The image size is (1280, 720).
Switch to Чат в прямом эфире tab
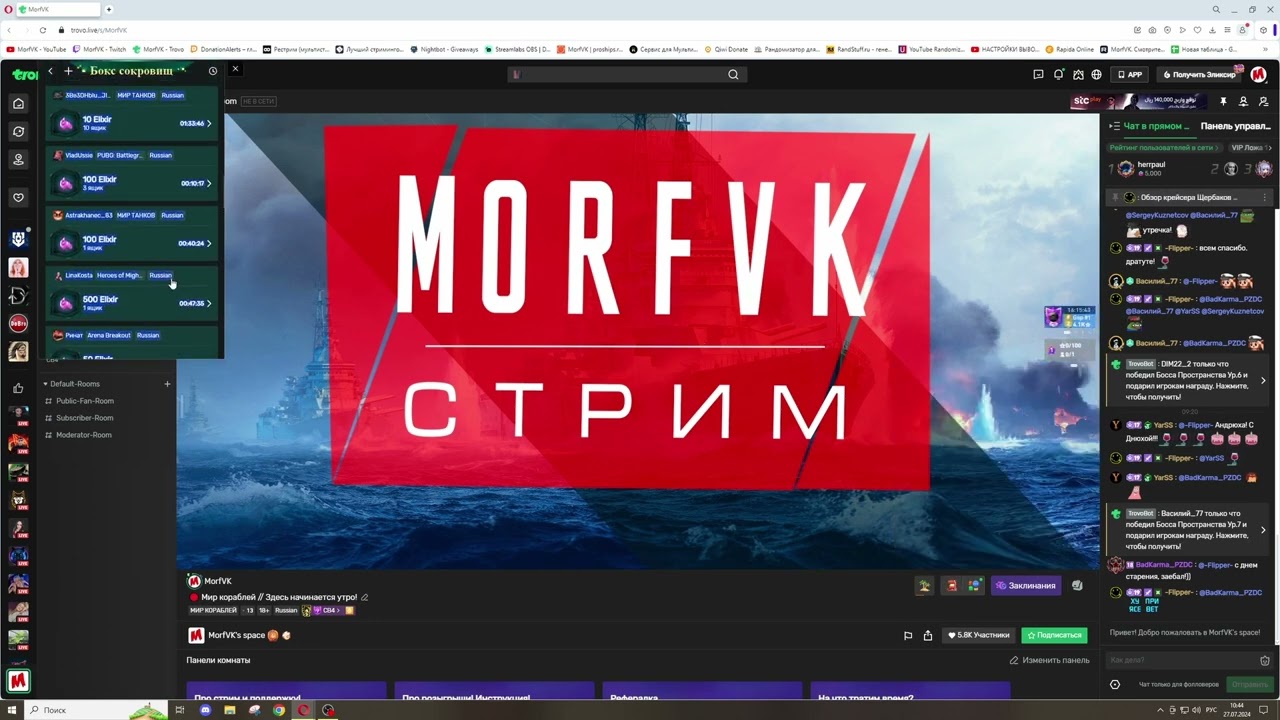coord(1156,126)
